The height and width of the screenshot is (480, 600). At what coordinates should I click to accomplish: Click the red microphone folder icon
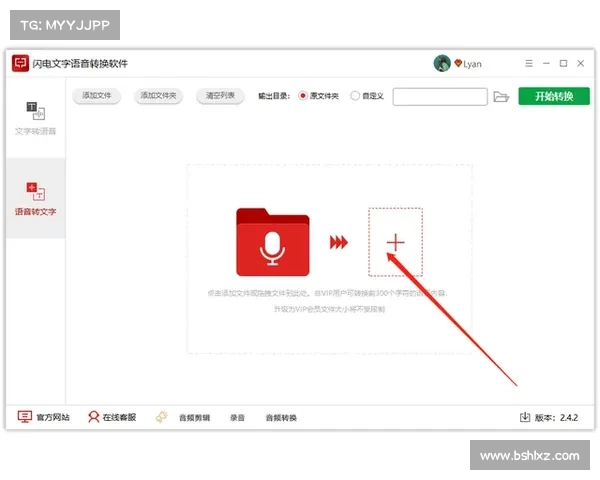(273, 242)
